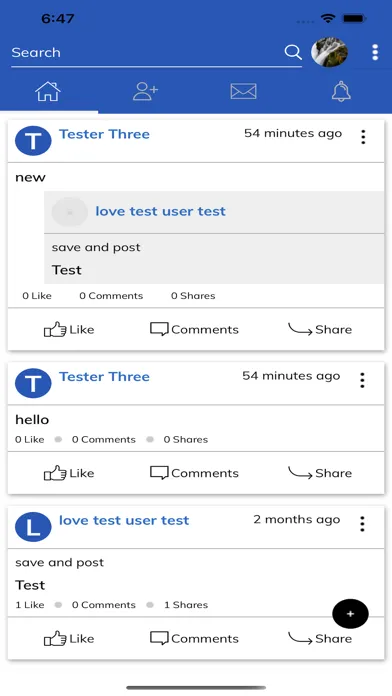Share the "hello" post
The image size is (392, 696).
pos(320,473)
